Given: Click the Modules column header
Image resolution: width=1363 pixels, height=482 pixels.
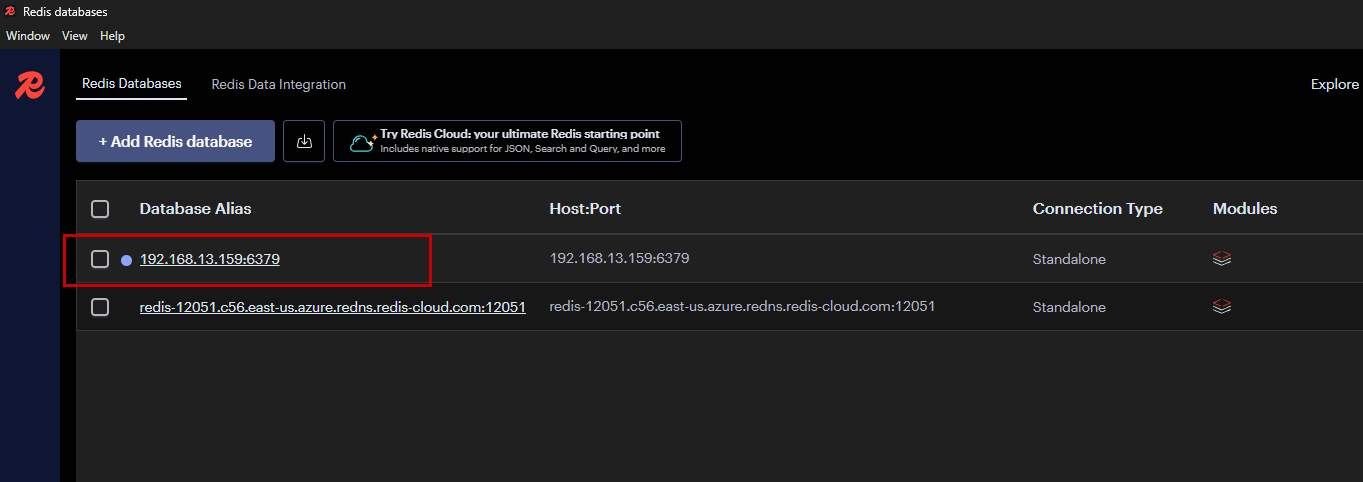Looking at the screenshot, I should click(1245, 209).
